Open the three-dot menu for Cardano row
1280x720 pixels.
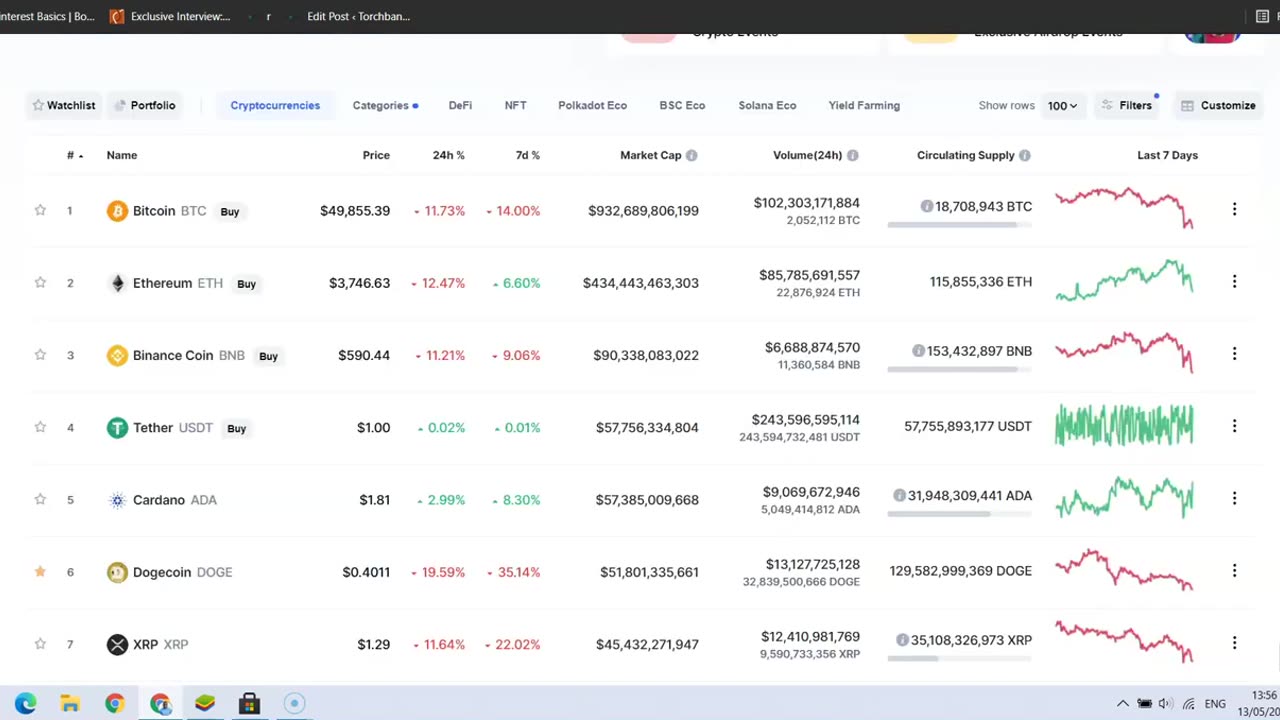(x=1234, y=498)
